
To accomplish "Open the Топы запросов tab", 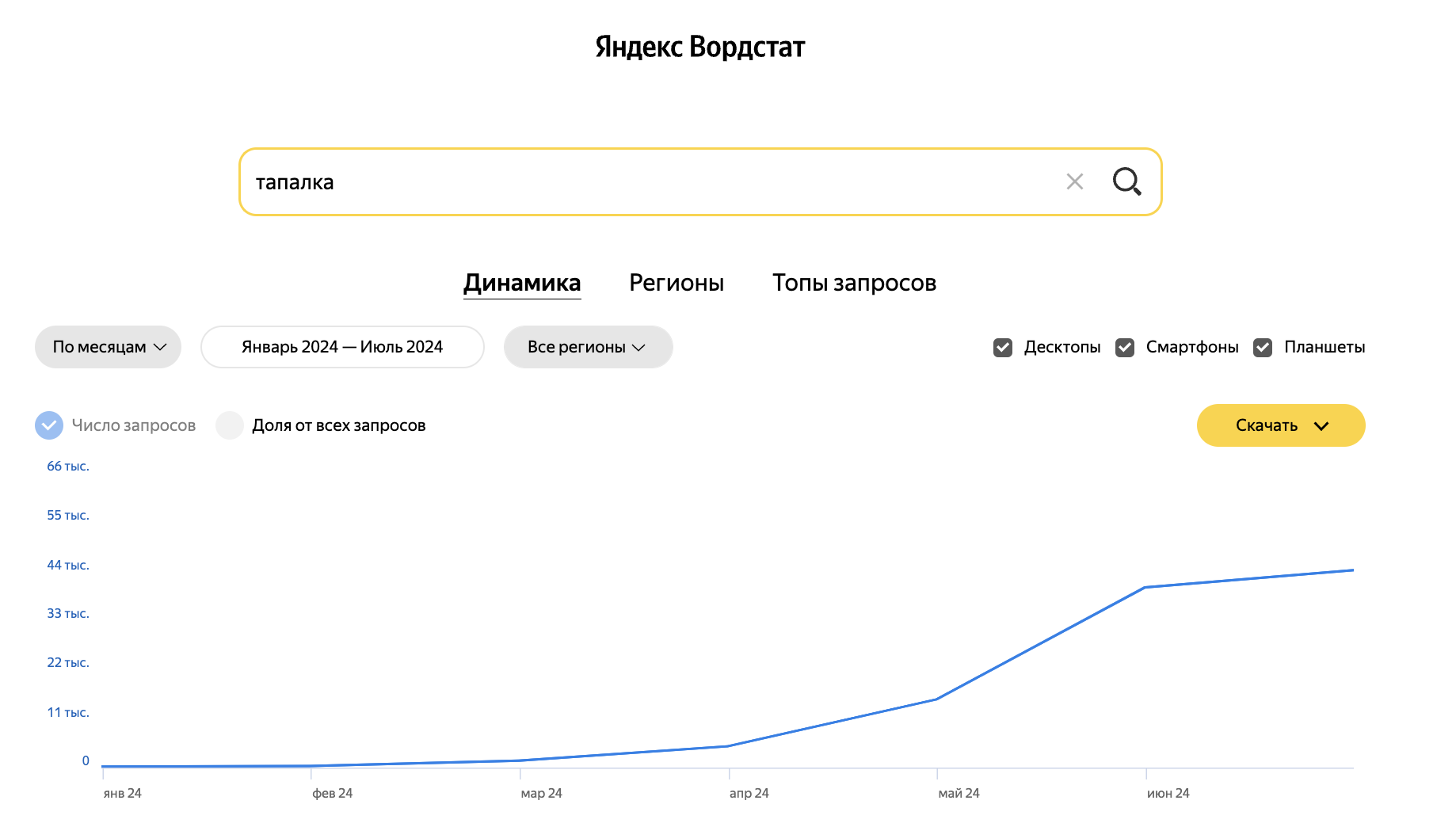I will [854, 283].
